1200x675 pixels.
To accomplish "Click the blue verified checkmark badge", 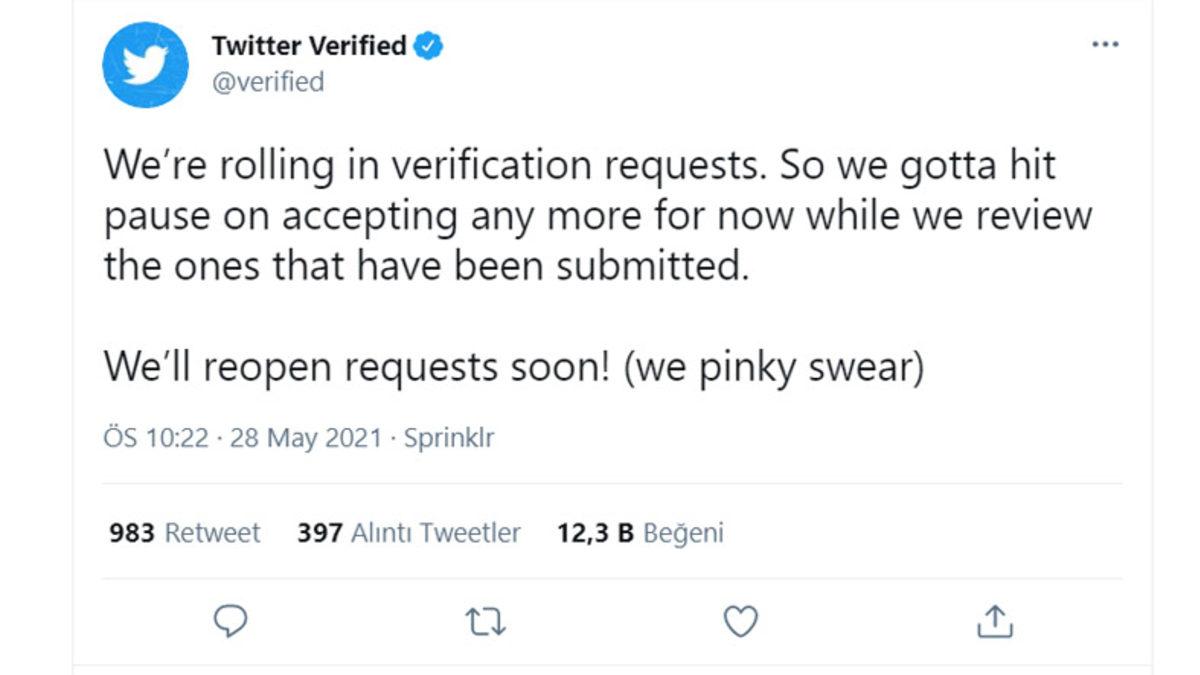I will pos(429,44).
